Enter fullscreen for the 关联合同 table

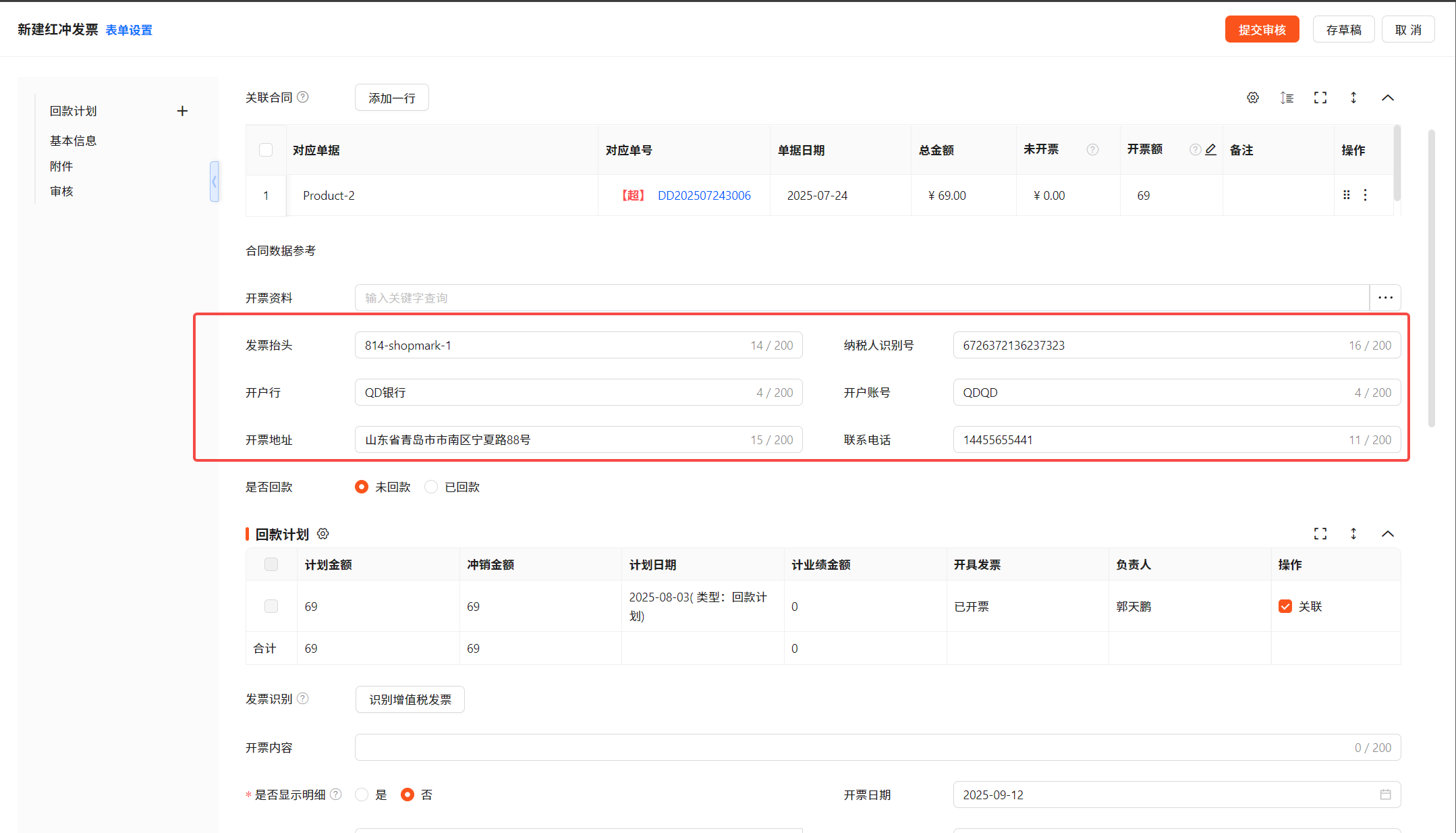[x=1320, y=98]
